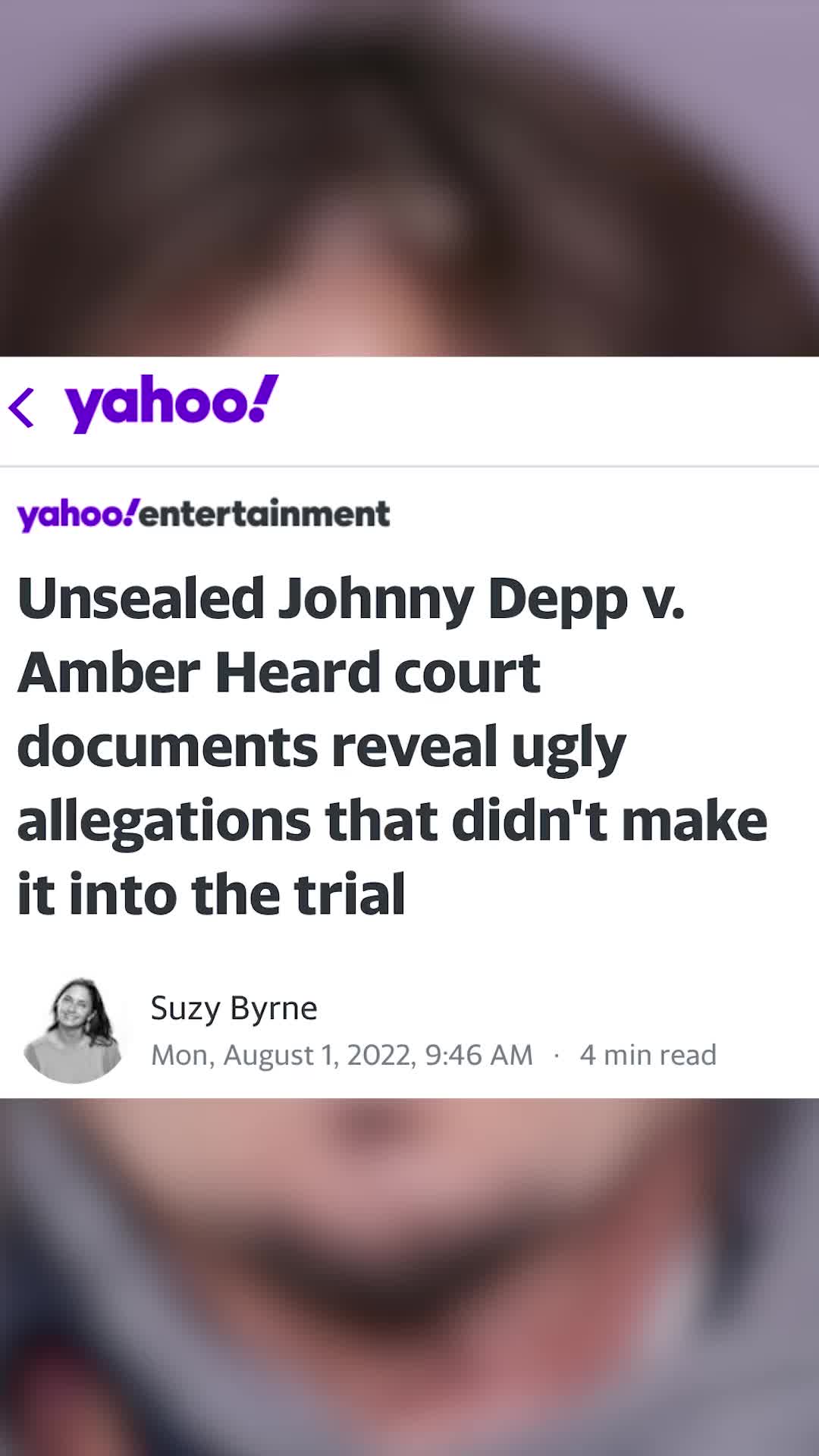Open the Yahoo Entertainment section logo
Screen dimensions: 819x1456
point(202,515)
